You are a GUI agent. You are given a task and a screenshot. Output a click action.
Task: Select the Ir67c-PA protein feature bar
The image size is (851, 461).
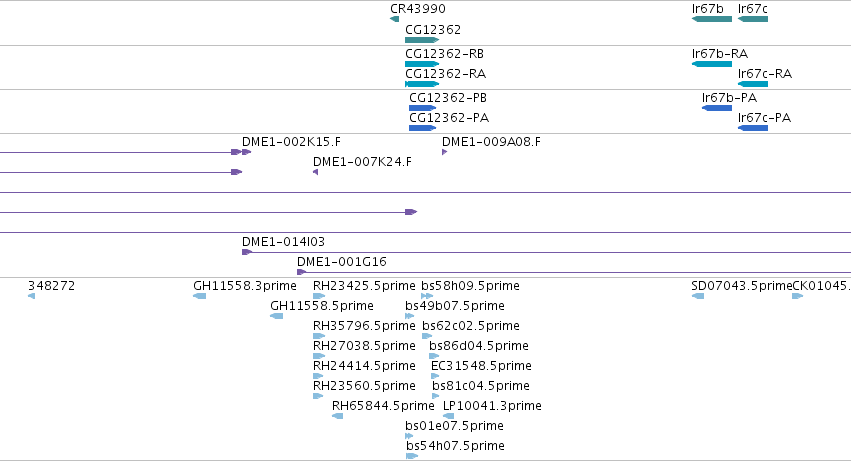coord(753,128)
